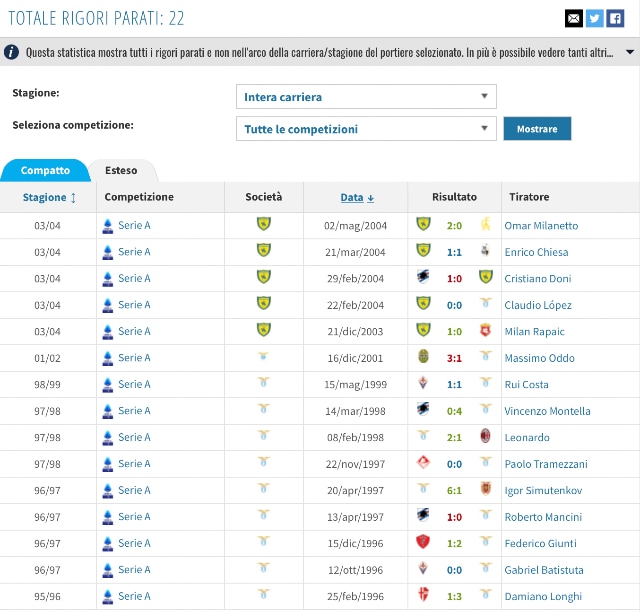Click the Mostrare button
This screenshot has height=612, width=640.
point(537,129)
